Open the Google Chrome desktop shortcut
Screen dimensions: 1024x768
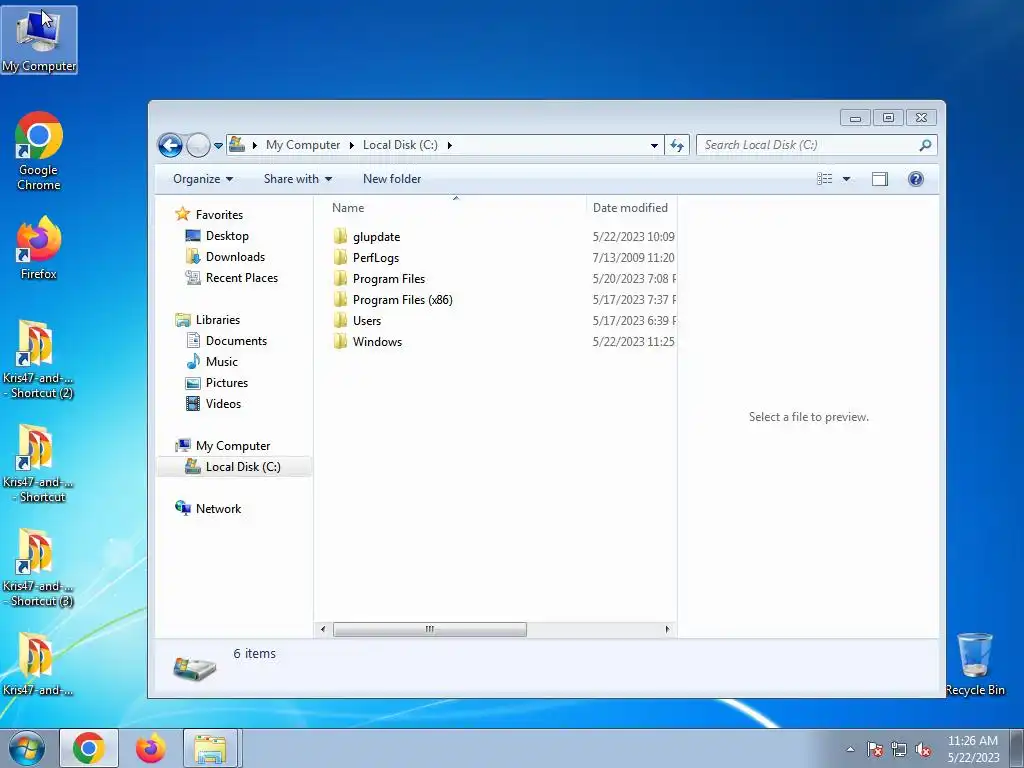click(39, 152)
